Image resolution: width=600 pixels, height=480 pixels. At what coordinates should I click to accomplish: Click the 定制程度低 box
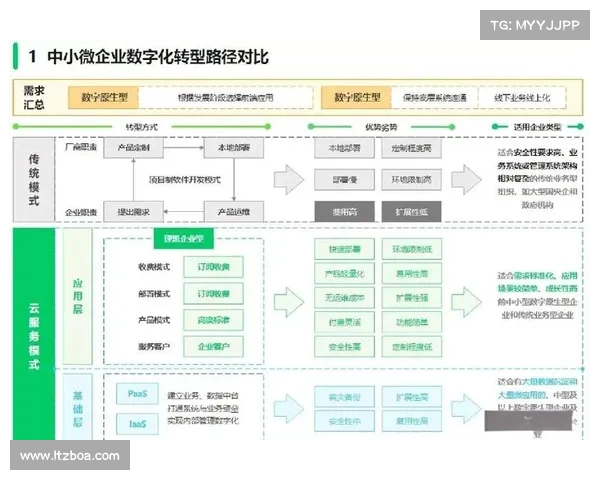coord(412,346)
